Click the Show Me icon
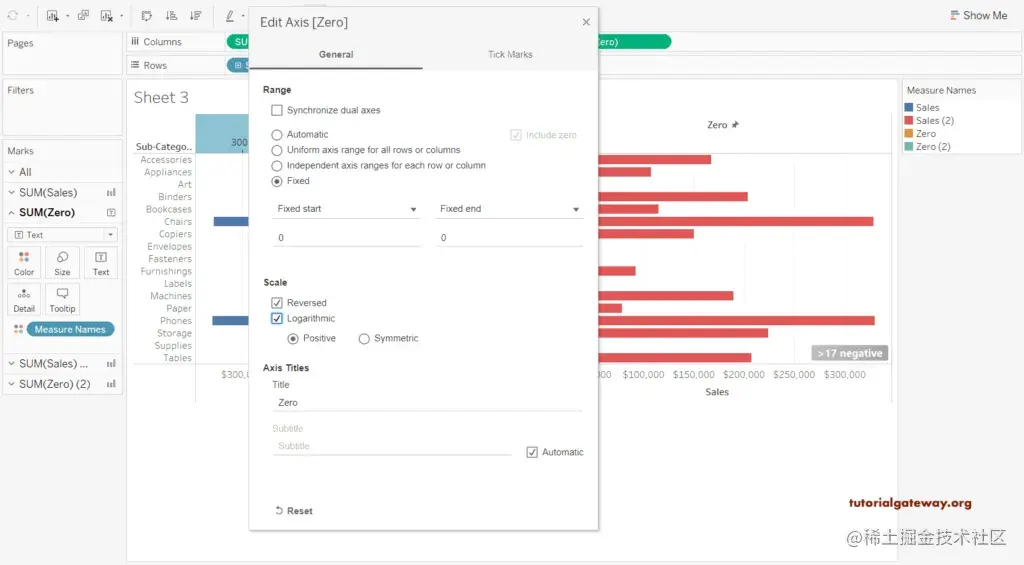 pos(955,15)
